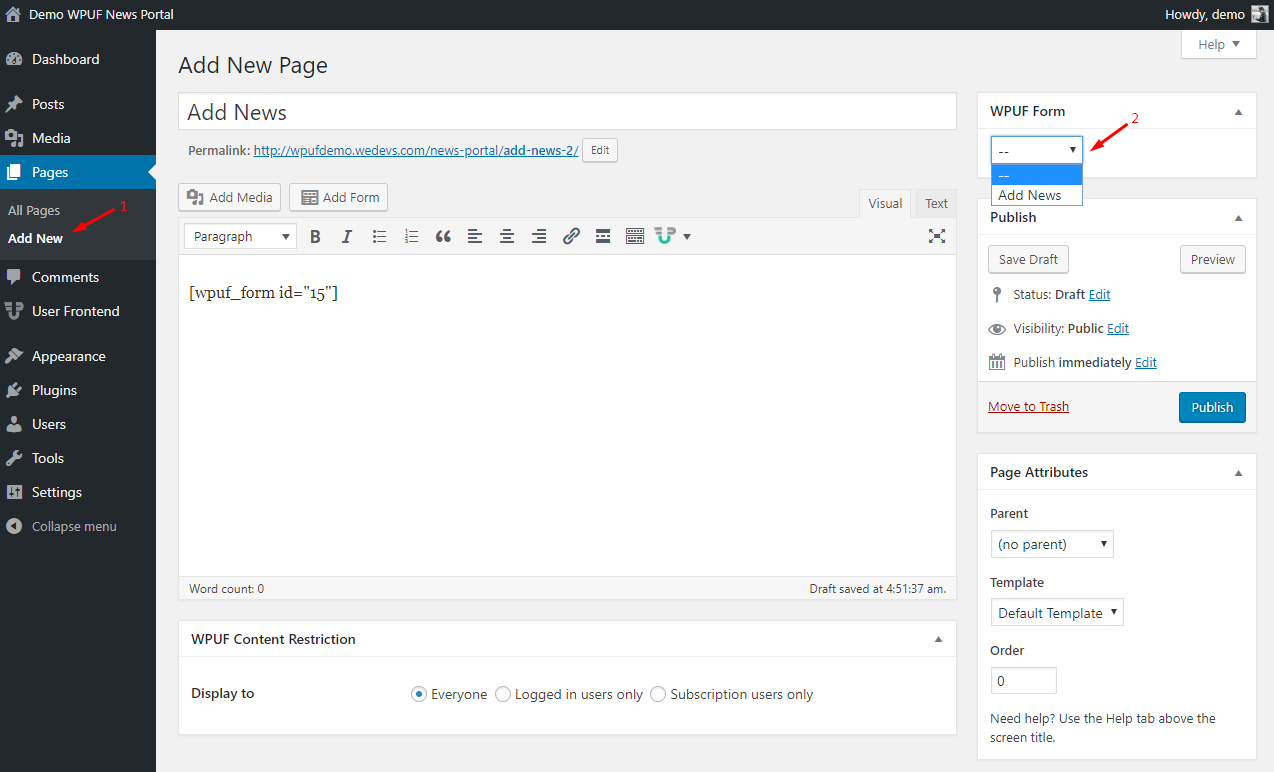1274x772 pixels.
Task: Click the WPUF shortcode icon in toolbar
Action: coord(665,236)
